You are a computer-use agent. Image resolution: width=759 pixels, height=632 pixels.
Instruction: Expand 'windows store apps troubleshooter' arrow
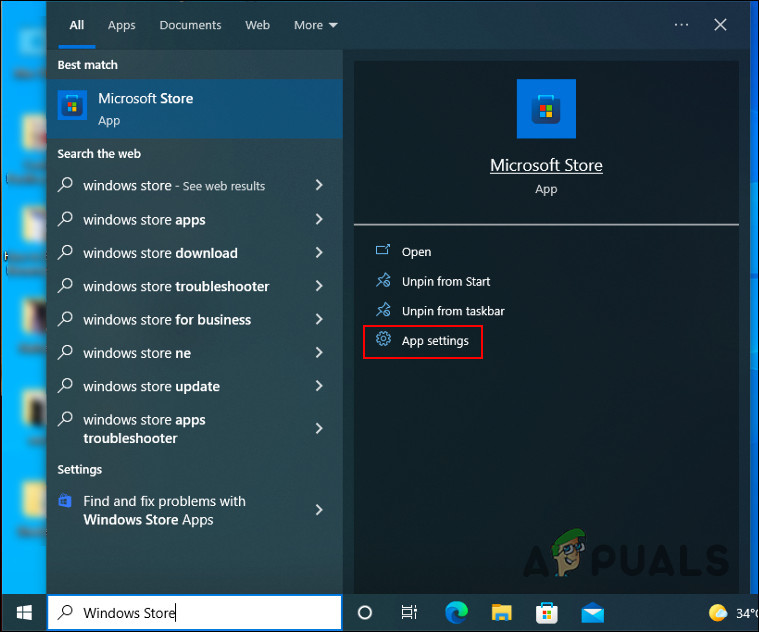(319, 428)
